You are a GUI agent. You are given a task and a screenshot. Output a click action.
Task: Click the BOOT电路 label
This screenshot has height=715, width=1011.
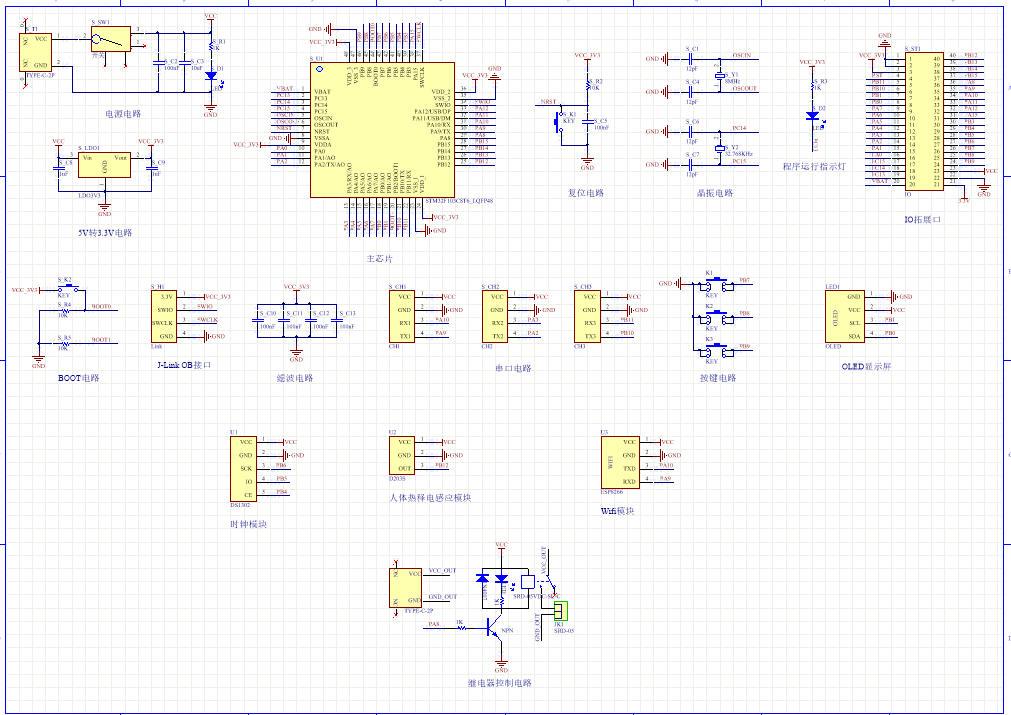(79, 378)
